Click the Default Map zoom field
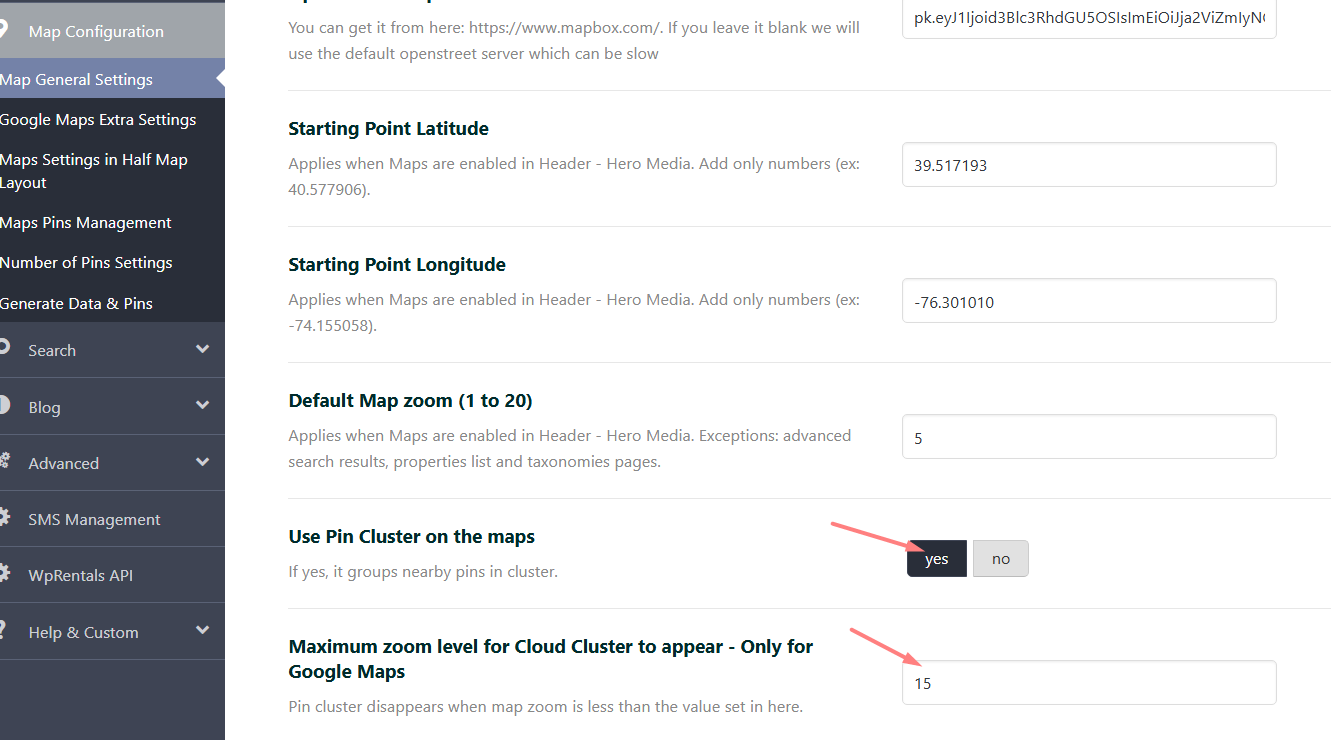Screen dimensions: 1331x740 pos(1088,437)
